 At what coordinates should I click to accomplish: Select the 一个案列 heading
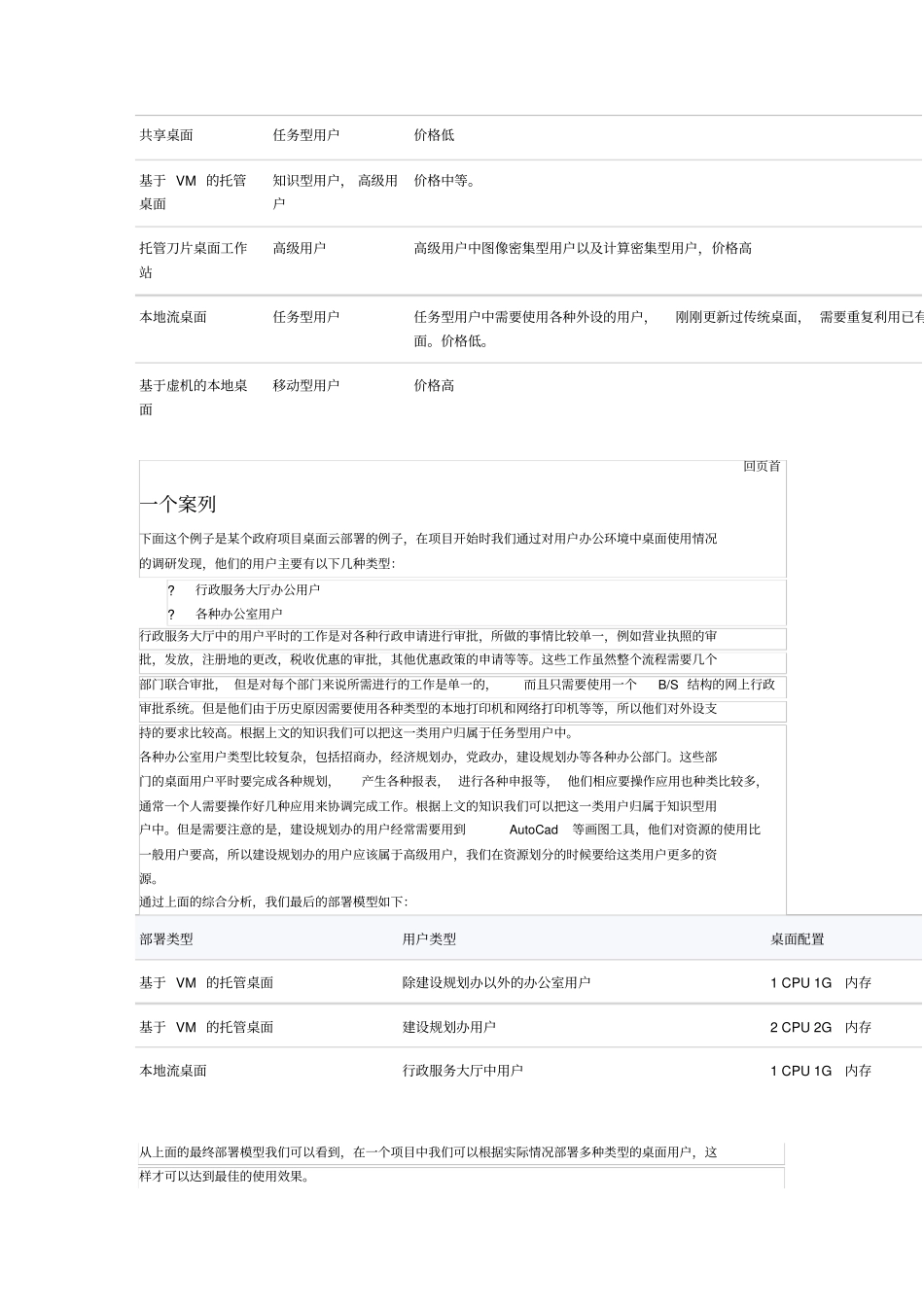178,504
